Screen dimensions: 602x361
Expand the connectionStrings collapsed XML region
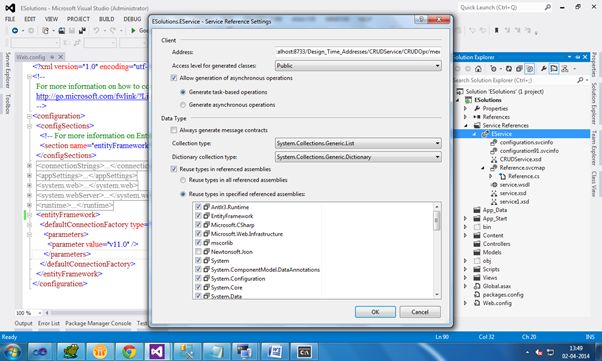(29, 166)
